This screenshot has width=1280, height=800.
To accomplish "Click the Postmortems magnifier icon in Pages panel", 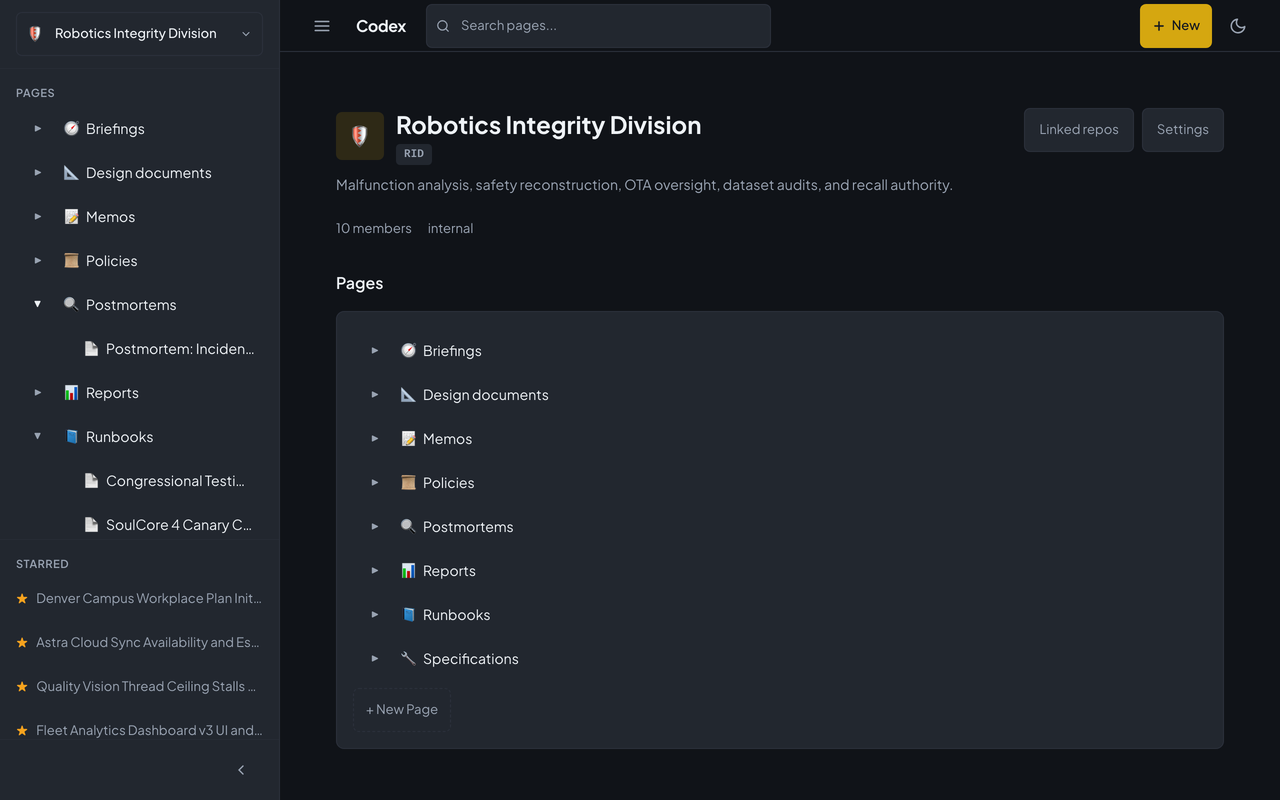I will [x=408, y=526].
